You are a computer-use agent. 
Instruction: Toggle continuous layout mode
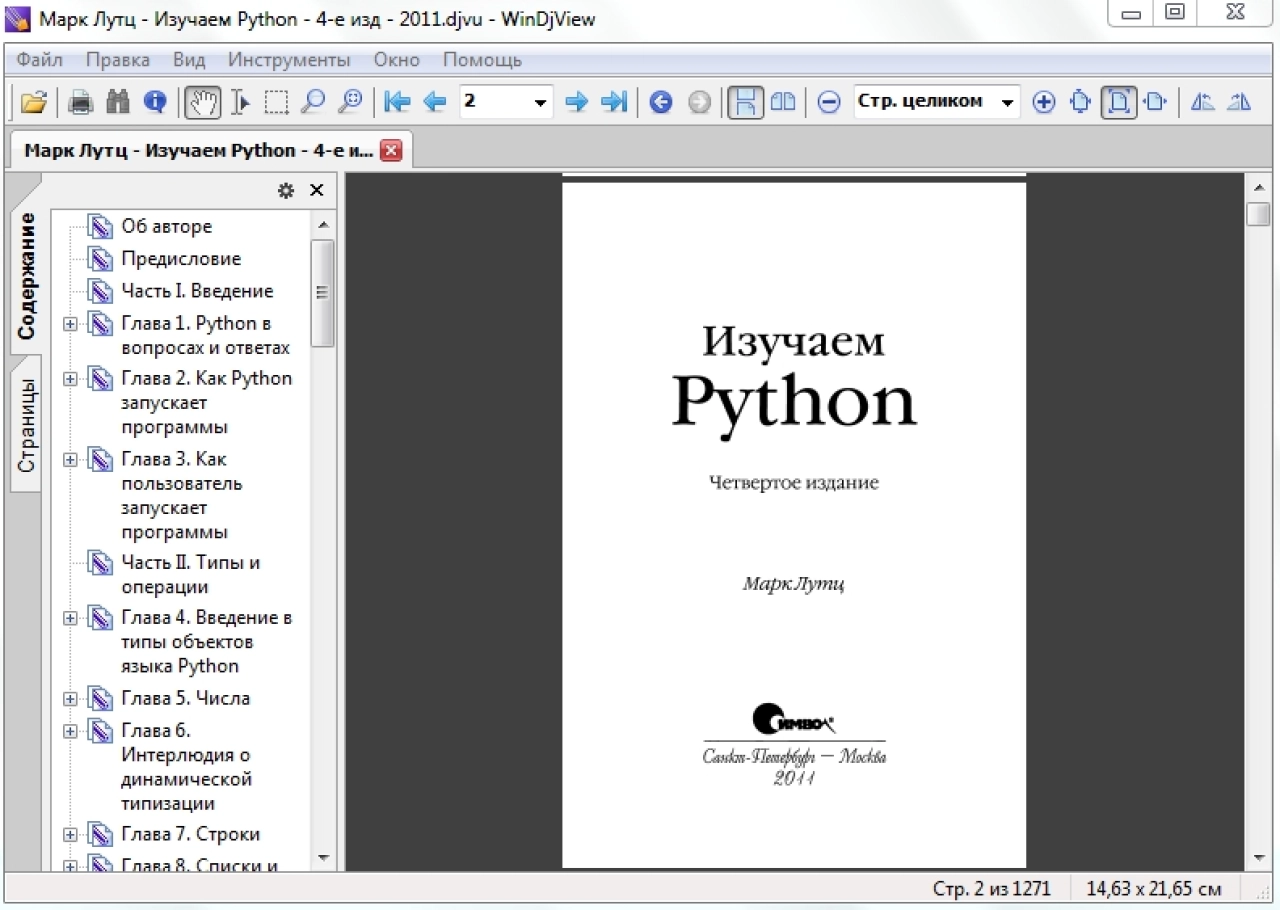pos(746,101)
